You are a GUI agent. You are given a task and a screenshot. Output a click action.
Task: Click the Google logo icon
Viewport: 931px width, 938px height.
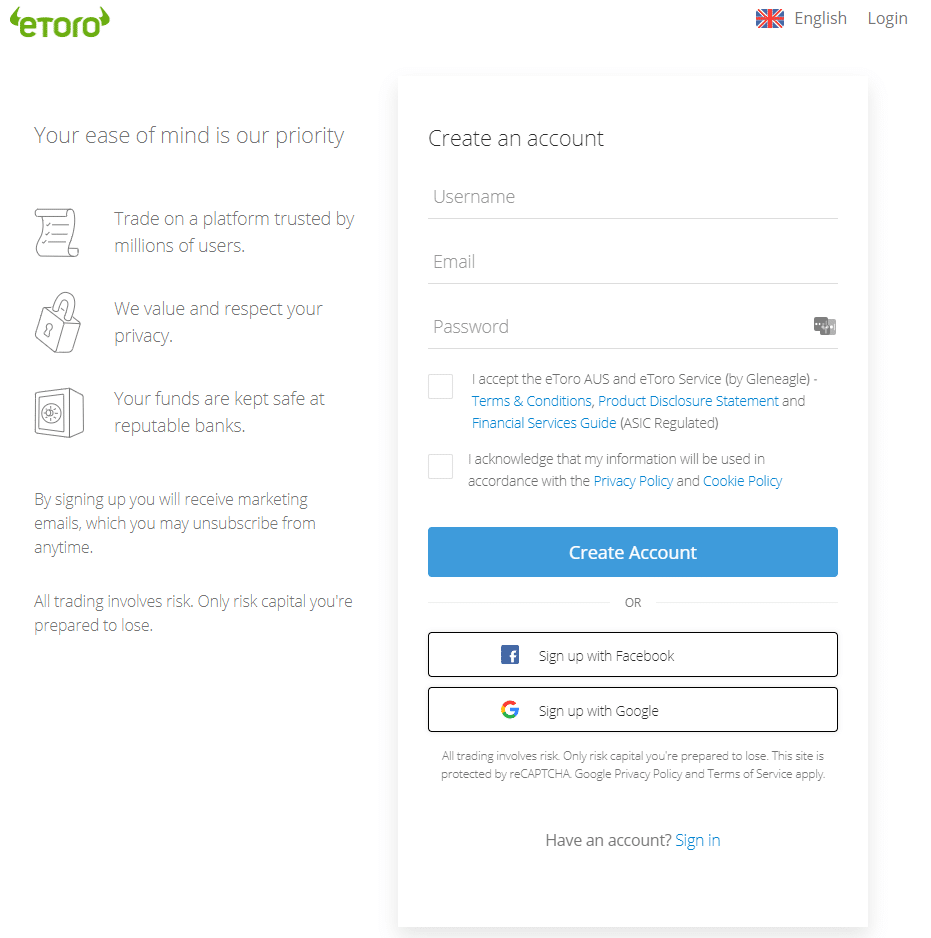510,710
